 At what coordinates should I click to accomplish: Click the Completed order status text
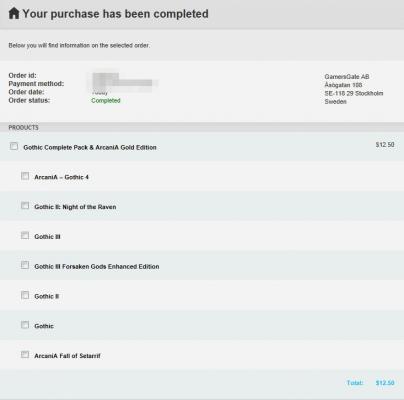106,100
